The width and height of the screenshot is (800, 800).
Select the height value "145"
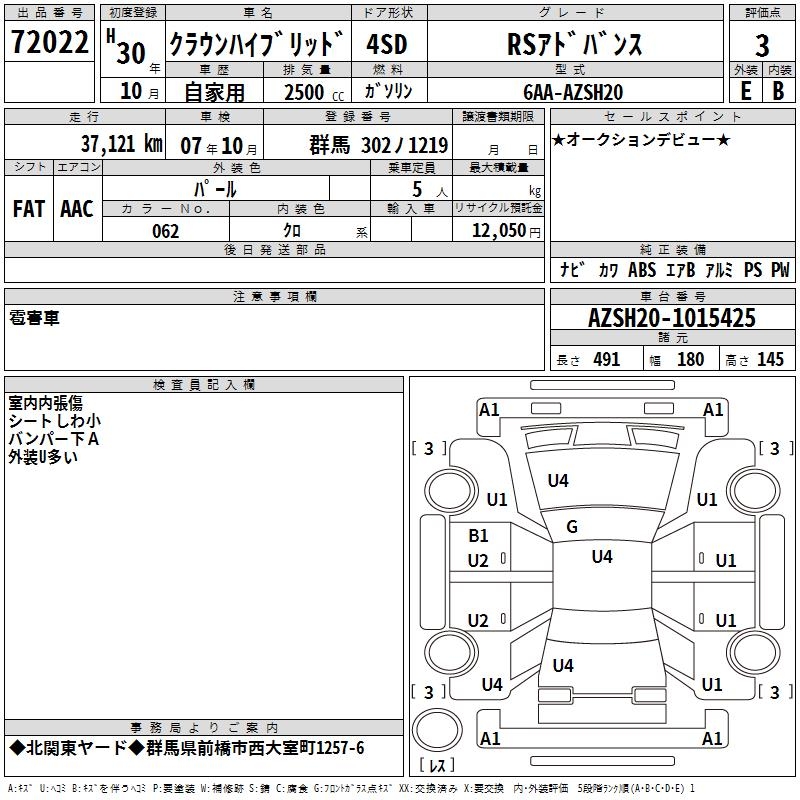770,359
